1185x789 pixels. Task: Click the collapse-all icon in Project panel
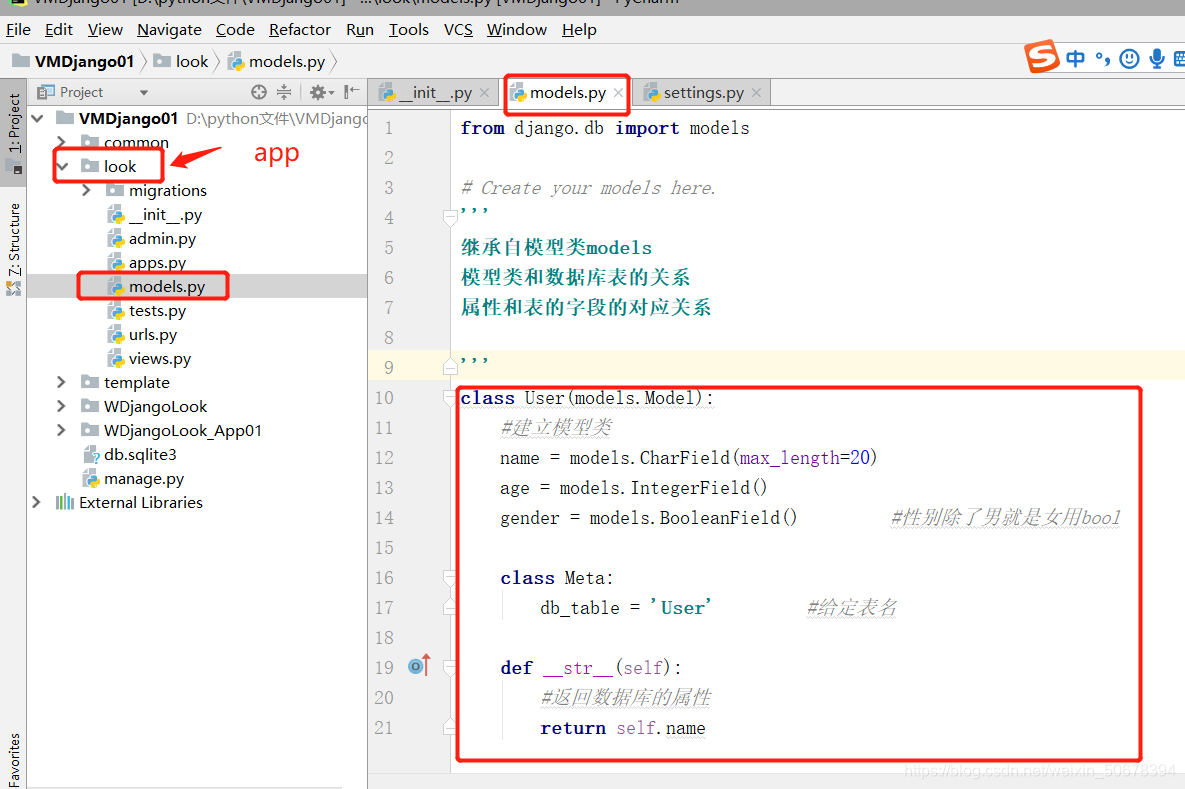pos(284,92)
